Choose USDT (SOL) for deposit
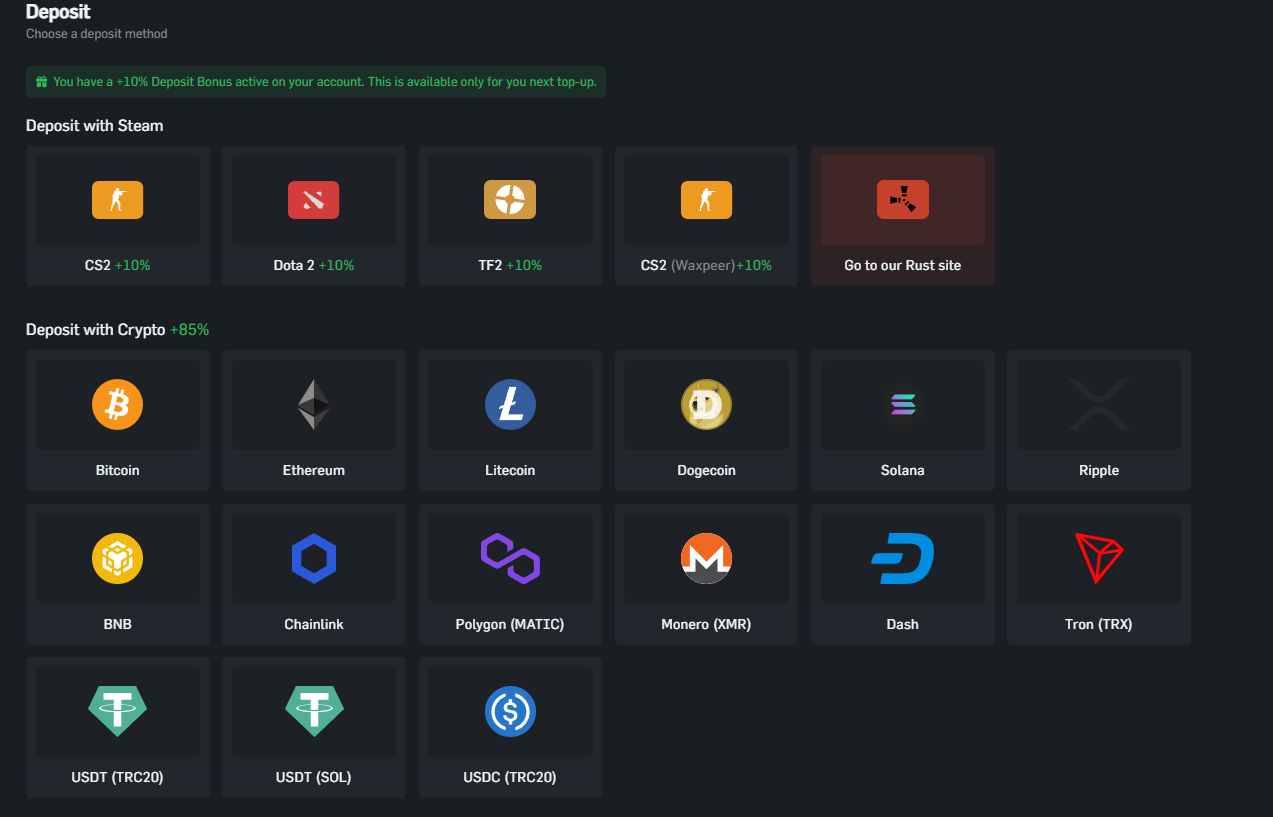This screenshot has width=1273, height=817. (313, 728)
